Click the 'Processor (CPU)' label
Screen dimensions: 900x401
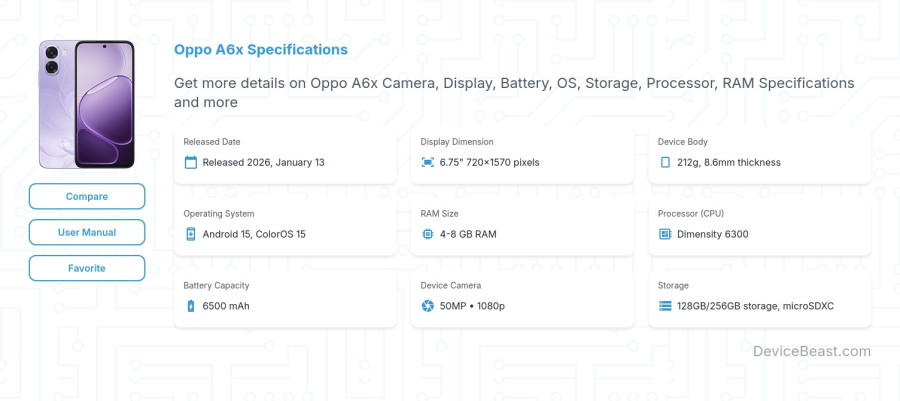coord(690,213)
